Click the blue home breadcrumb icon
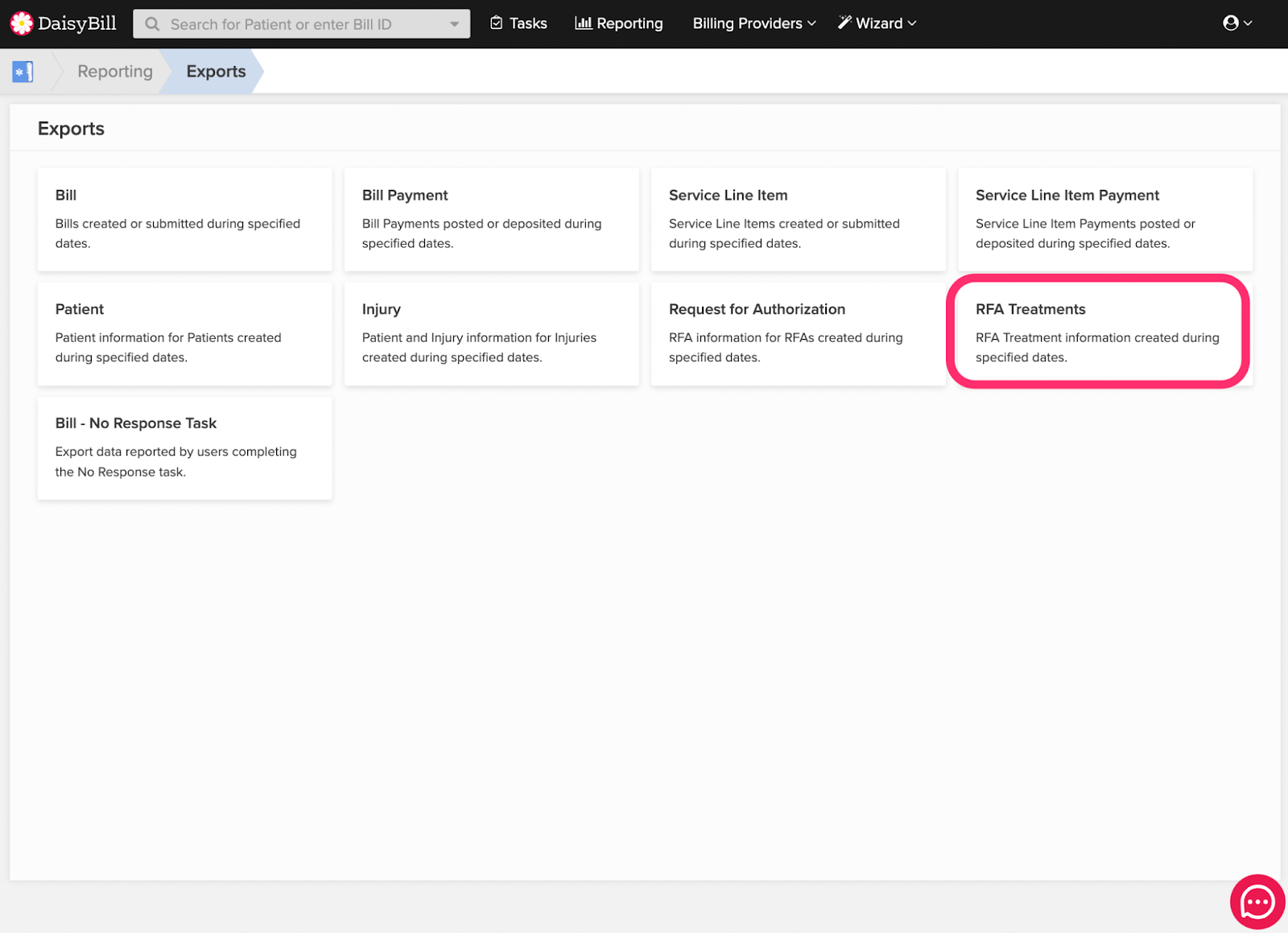The height and width of the screenshot is (933, 1288). click(23, 72)
